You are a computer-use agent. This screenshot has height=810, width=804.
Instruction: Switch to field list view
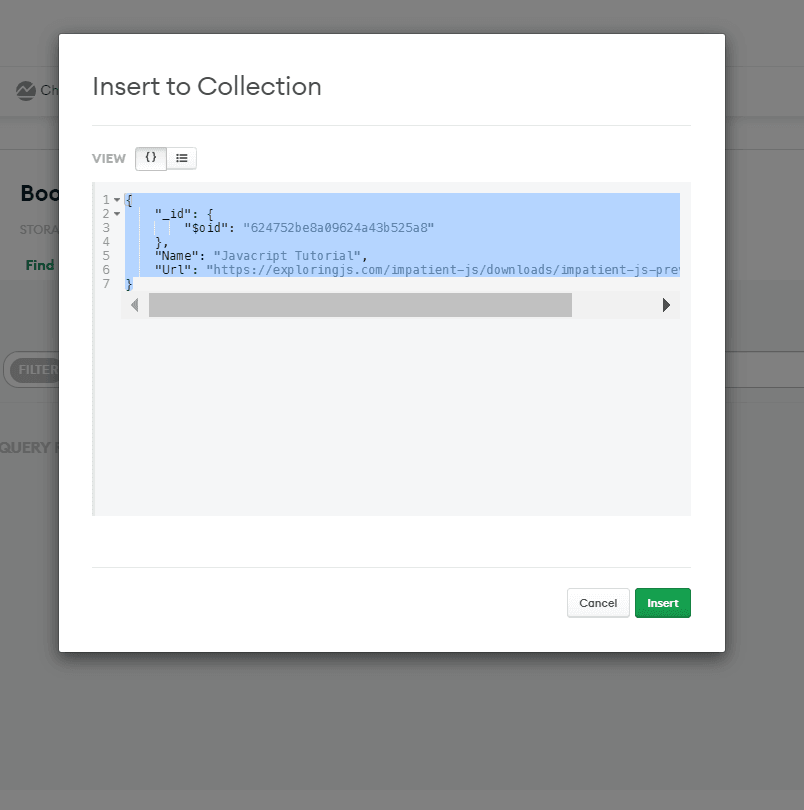pos(182,158)
